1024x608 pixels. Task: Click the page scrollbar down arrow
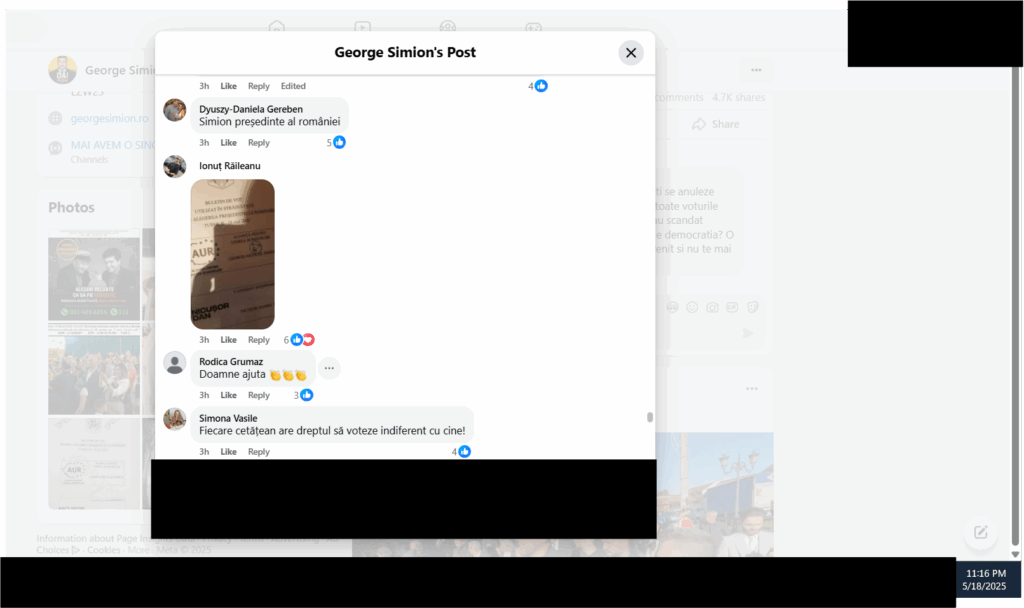pyautogui.click(x=1015, y=554)
